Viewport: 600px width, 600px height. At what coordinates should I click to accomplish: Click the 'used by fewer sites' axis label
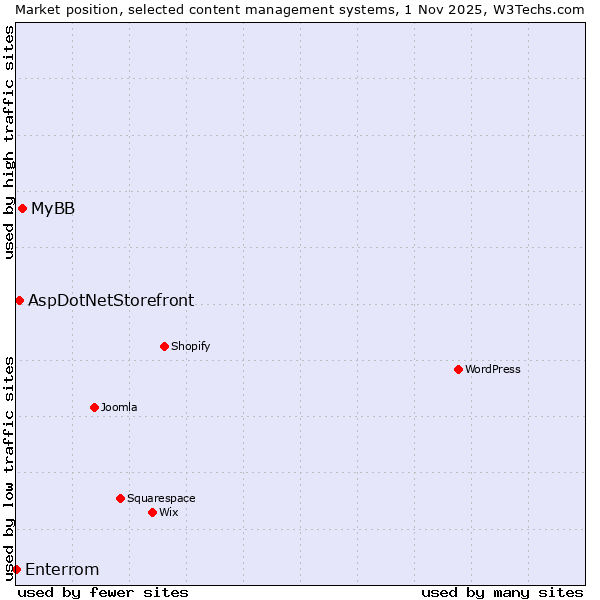pyautogui.click(x=103, y=592)
